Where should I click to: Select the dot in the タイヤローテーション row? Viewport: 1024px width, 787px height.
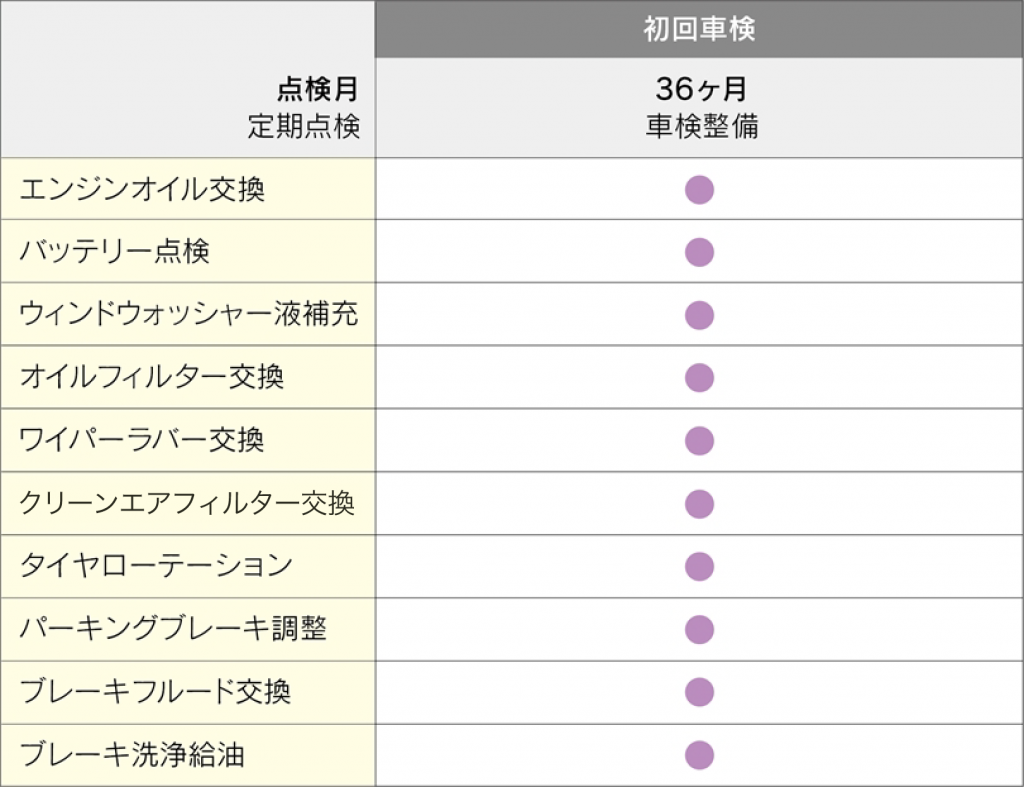699,566
